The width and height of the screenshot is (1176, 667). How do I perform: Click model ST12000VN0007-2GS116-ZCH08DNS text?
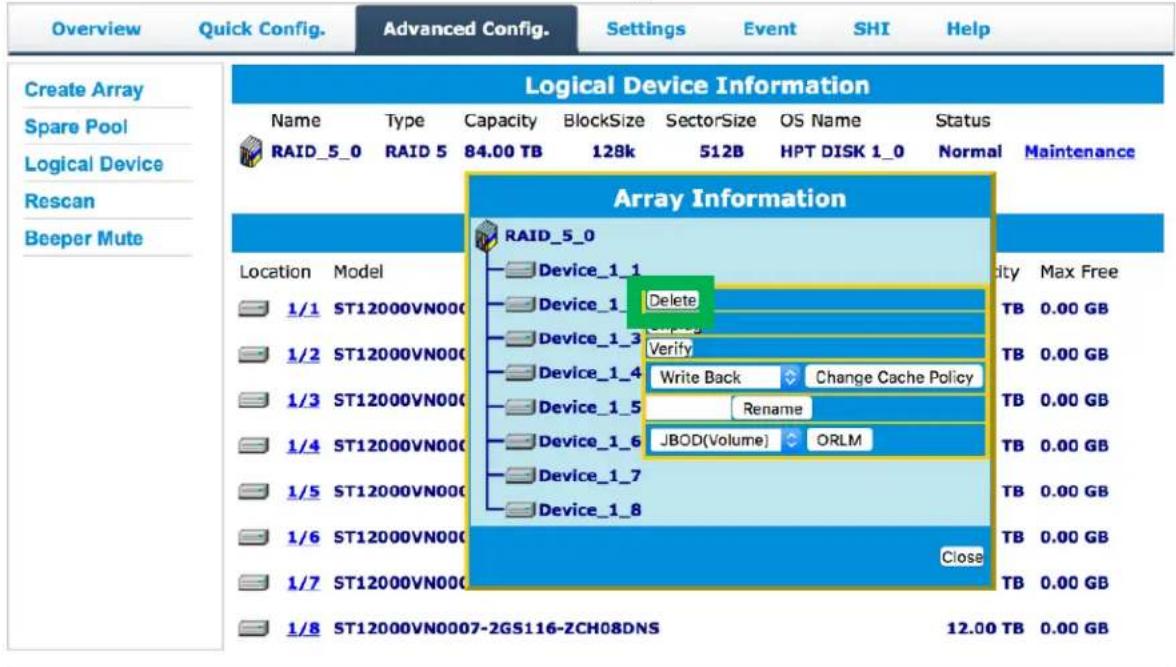pyautogui.click(x=496, y=628)
